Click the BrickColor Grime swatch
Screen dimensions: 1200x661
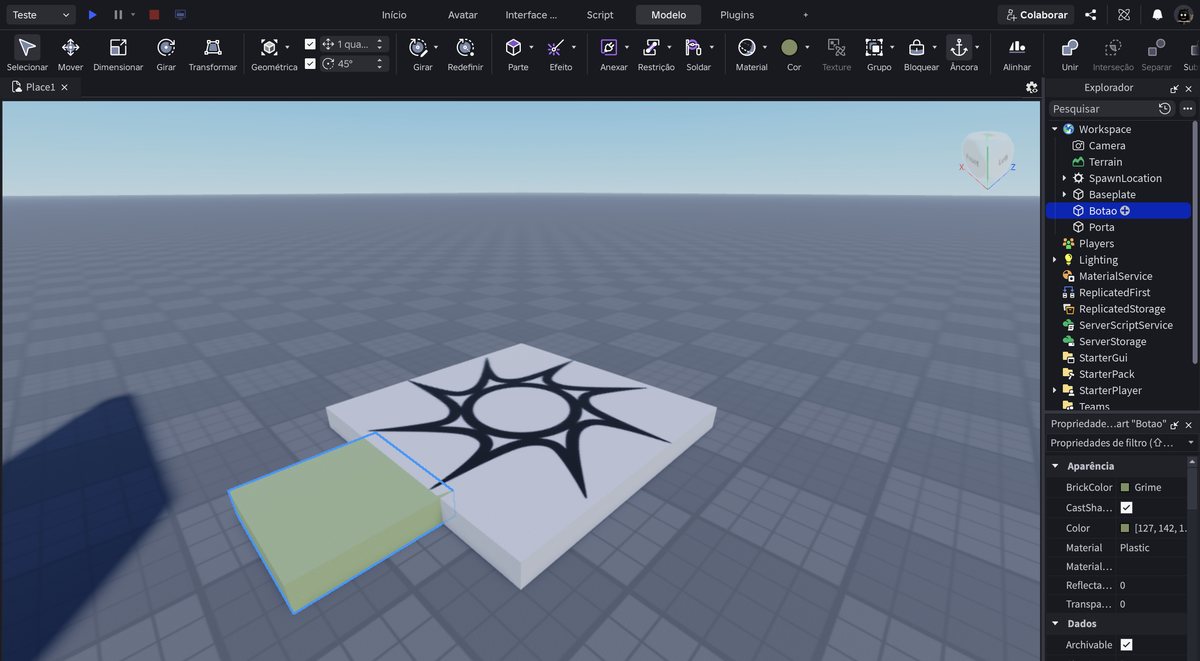[1125, 488]
